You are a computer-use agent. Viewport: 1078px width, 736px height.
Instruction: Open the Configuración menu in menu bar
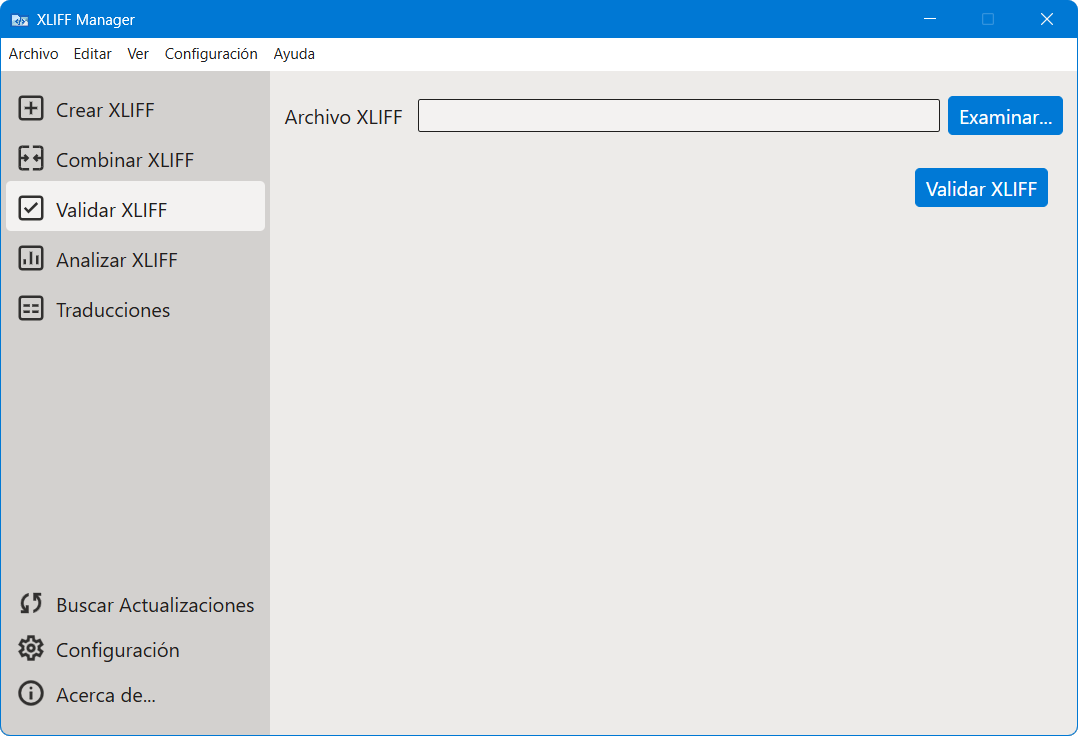click(x=211, y=54)
